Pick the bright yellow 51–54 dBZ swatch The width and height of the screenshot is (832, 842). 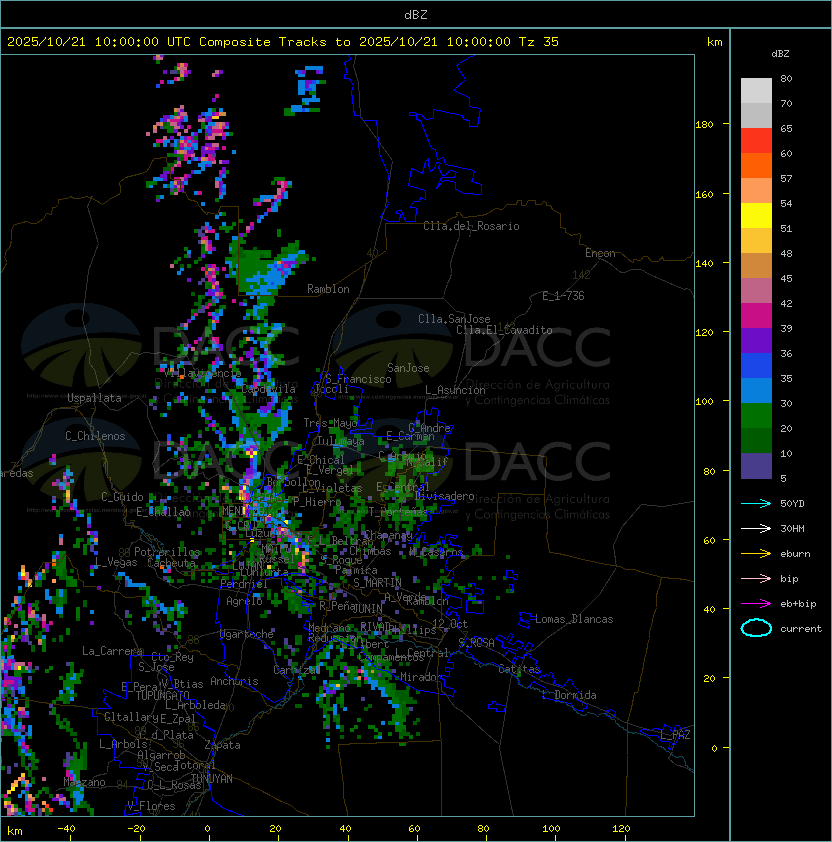(x=756, y=216)
